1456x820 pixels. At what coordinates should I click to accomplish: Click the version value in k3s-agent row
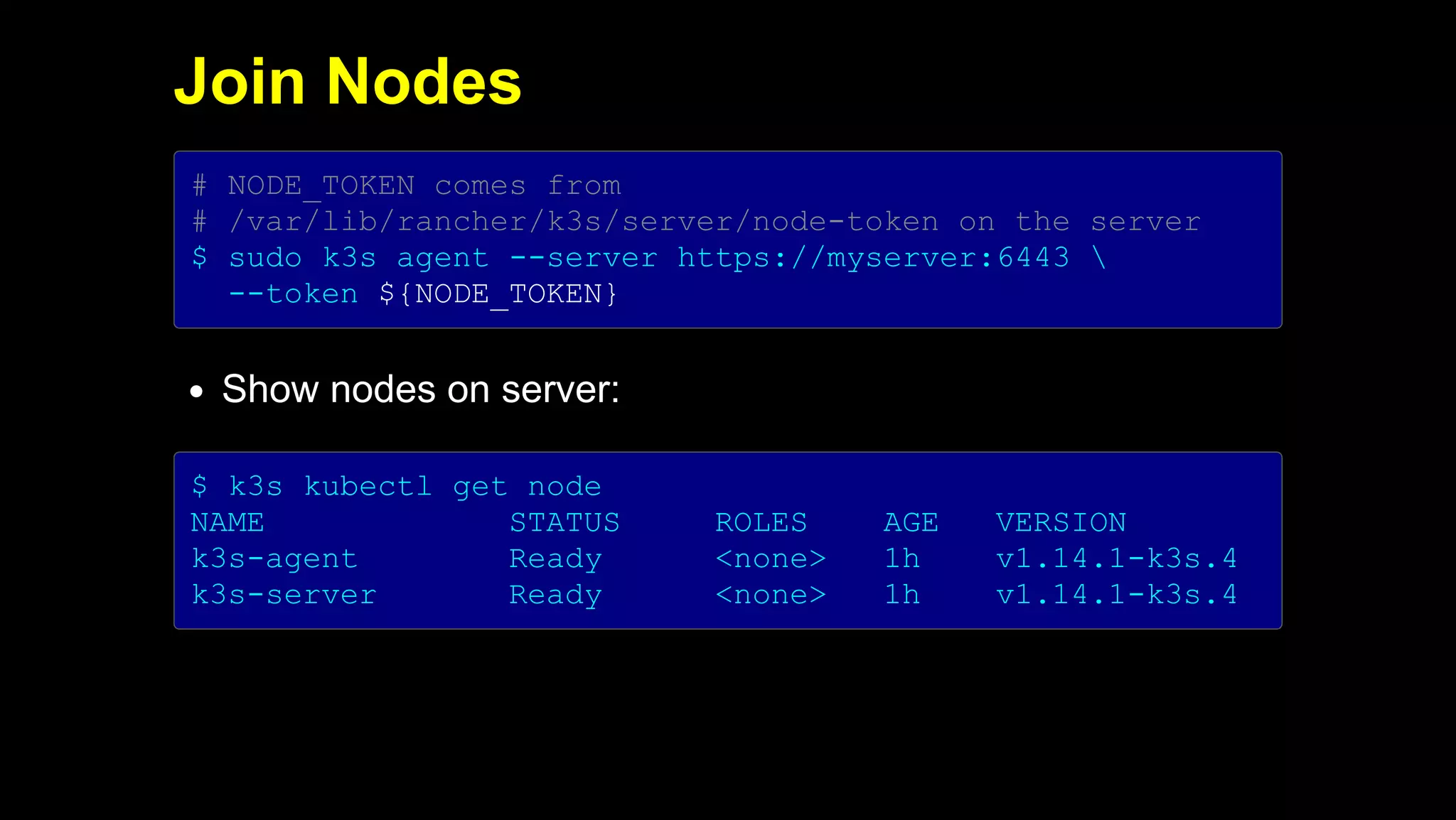tap(1117, 559)
